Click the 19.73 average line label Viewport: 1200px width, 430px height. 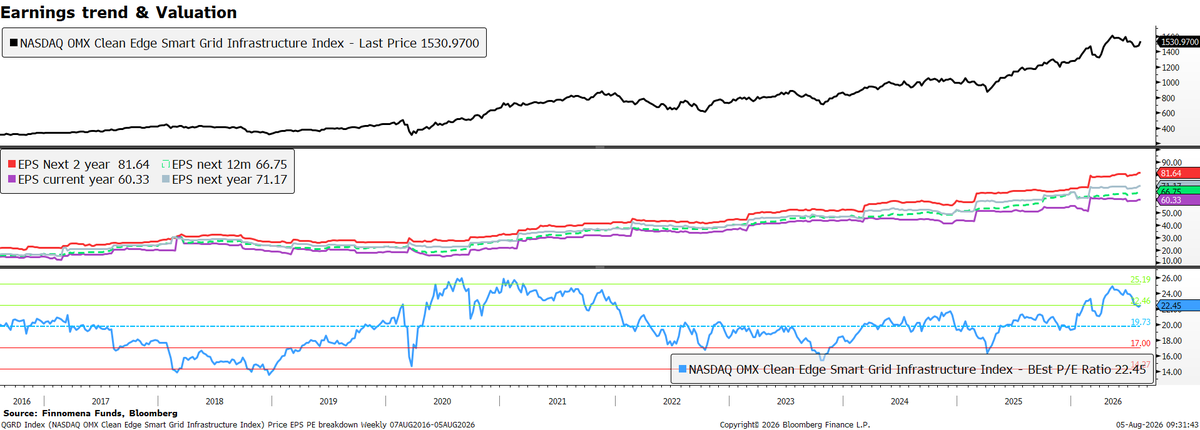(1142, 322)
